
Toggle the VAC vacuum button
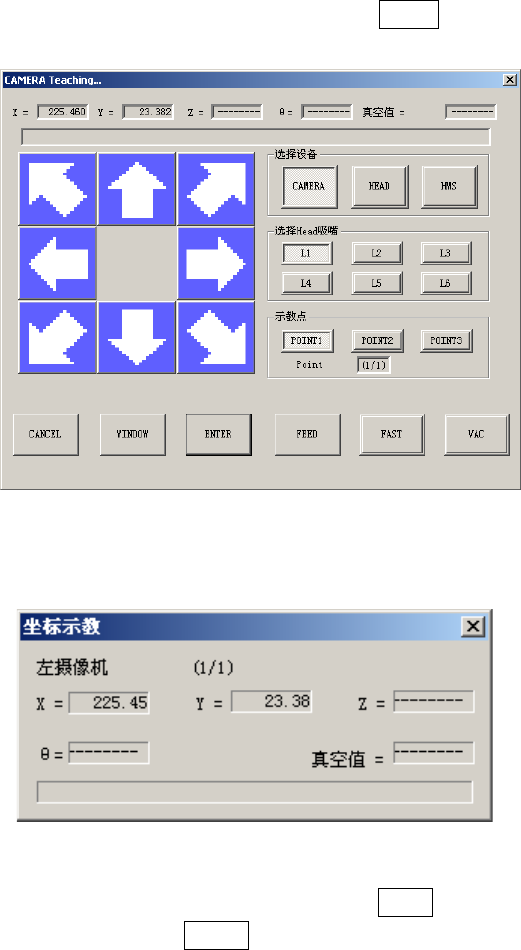(477, 434)
